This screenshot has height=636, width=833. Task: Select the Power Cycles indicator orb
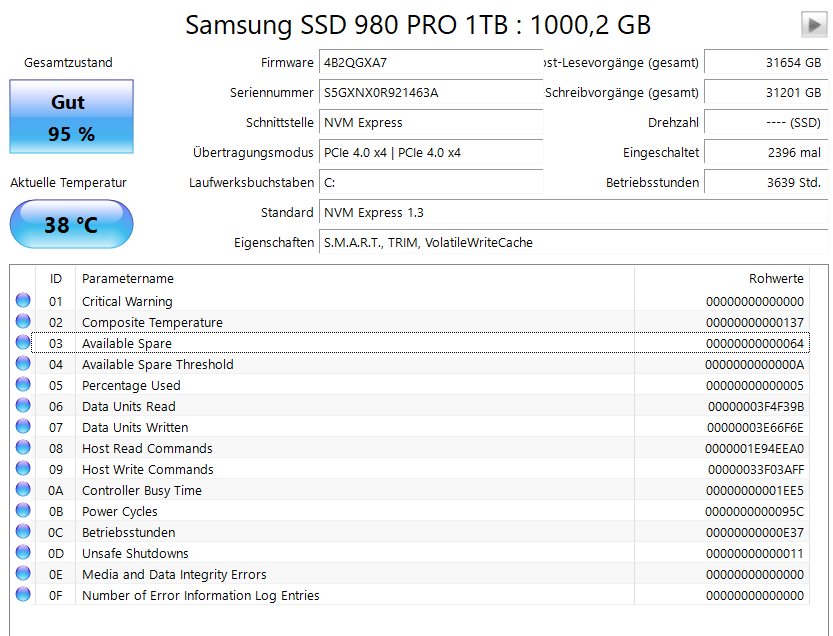click(23, 511)
